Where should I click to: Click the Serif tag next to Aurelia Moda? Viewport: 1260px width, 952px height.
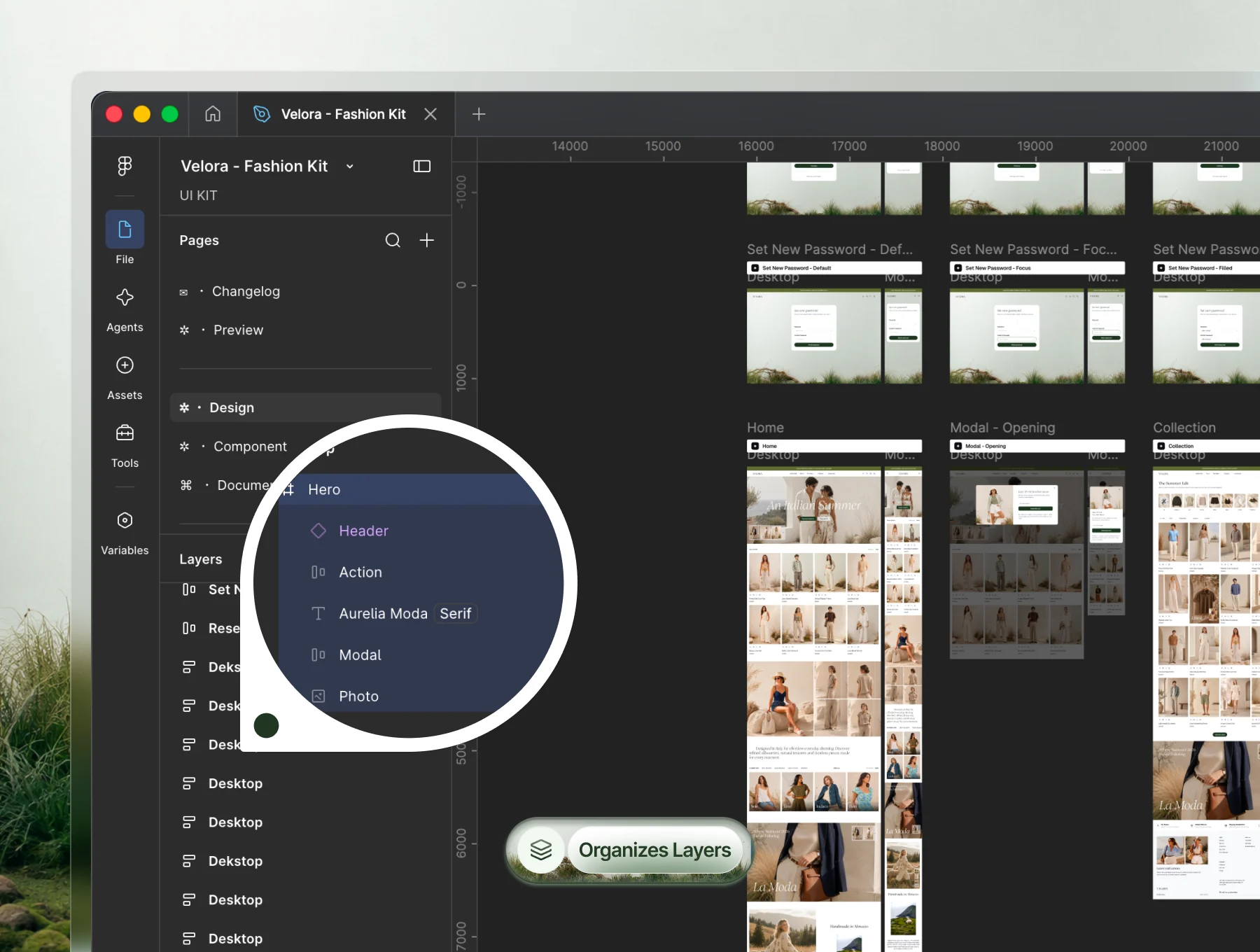pyautogui.click(x=456, y=613)
